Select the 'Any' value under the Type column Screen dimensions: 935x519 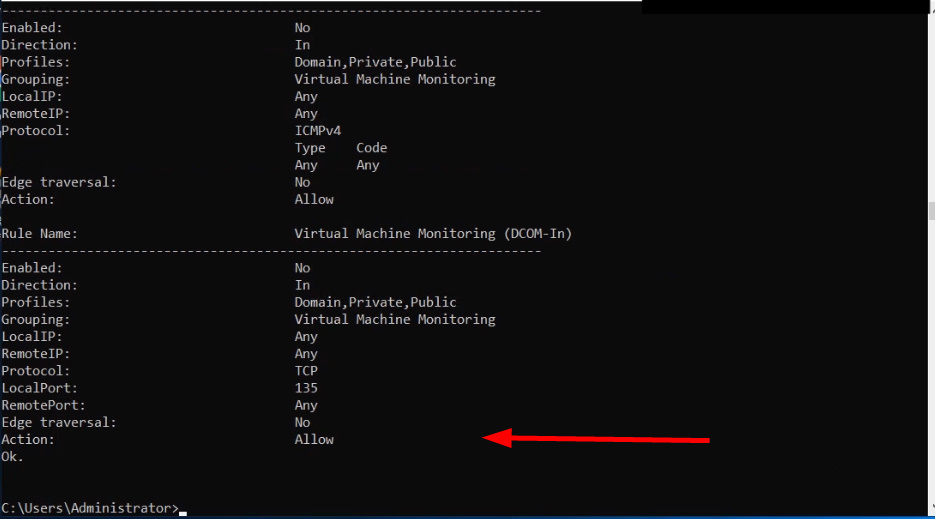click(306, 165)
